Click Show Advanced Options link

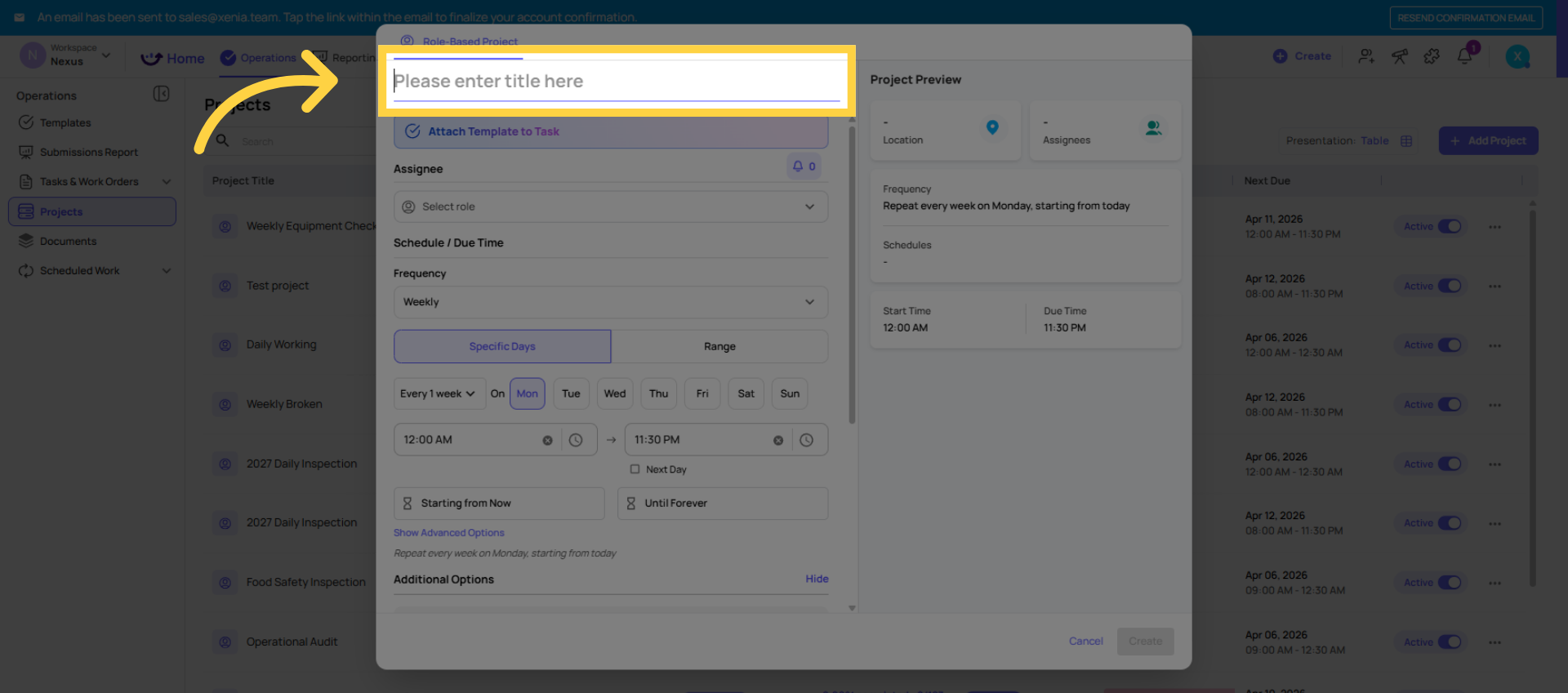[448, 533]
